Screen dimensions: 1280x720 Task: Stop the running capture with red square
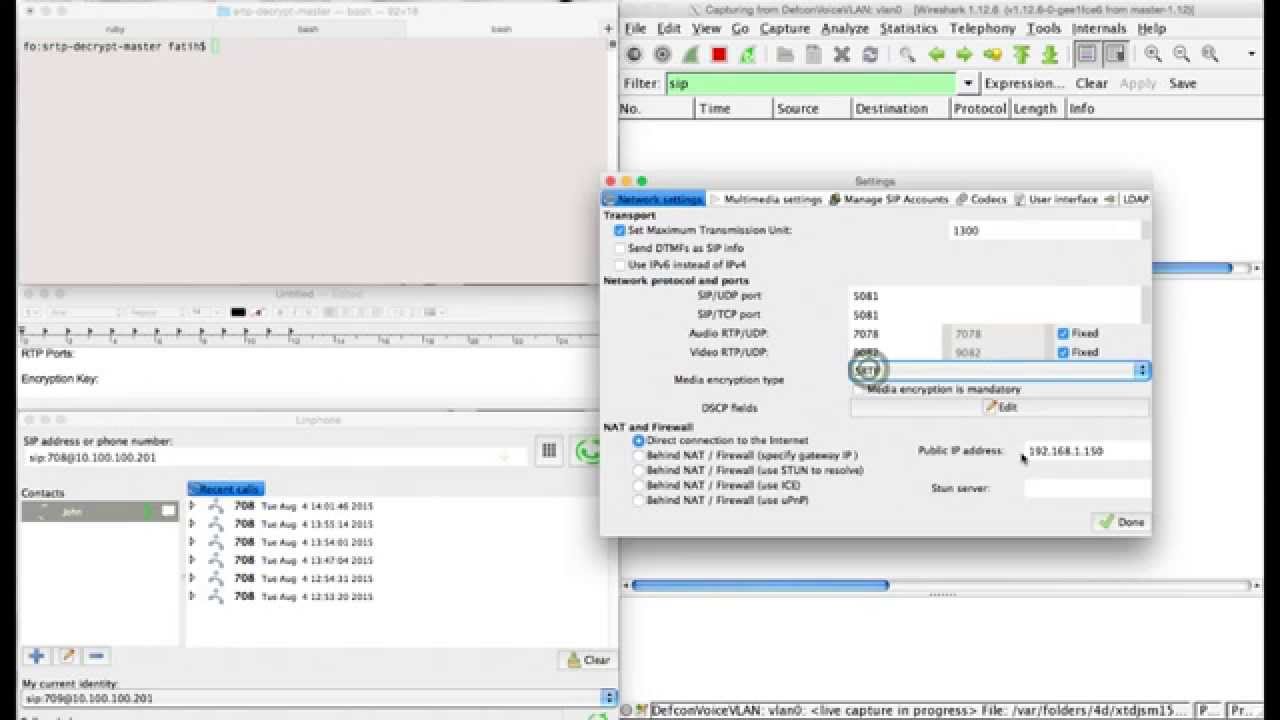pyautogui.click(x=719, y=54)
